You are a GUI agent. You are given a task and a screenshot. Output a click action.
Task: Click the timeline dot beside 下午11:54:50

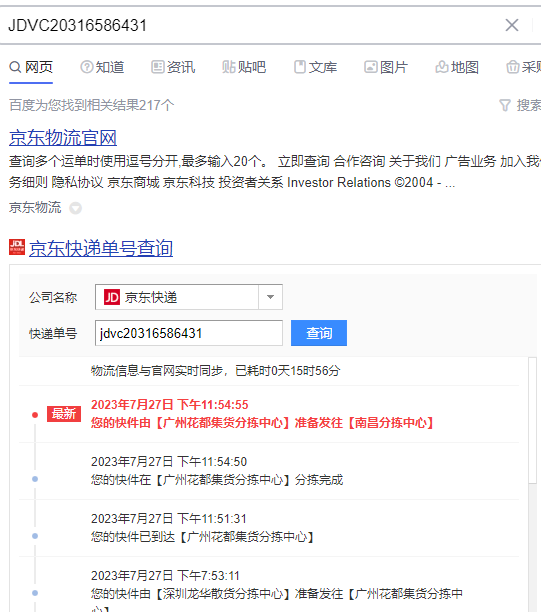pos(35,479)
